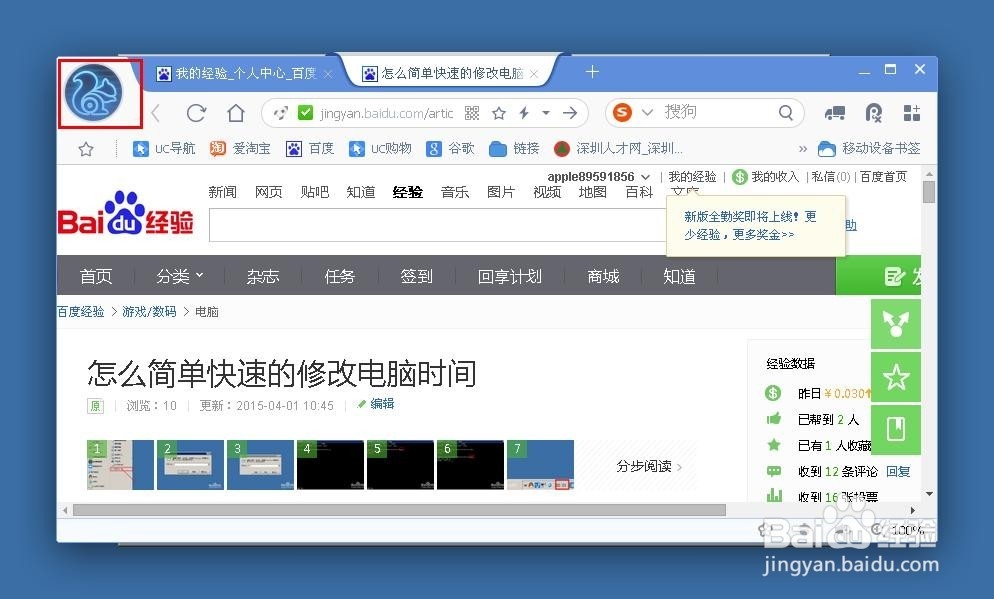Focus the Sogou search input field
The height and width of the screenshot is (599, 994).
point(716,113)
